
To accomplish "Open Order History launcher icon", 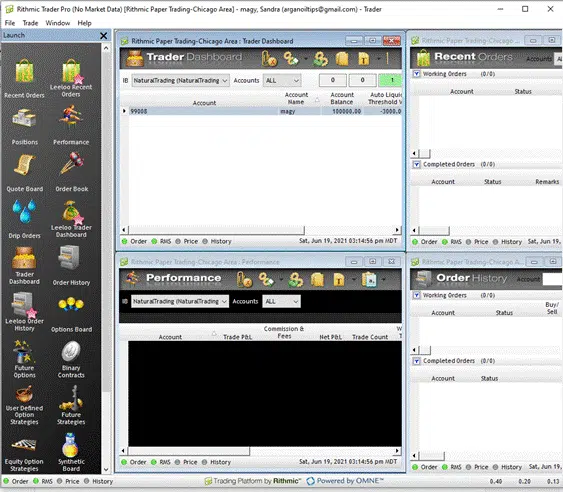I will [x=71, y=266].
